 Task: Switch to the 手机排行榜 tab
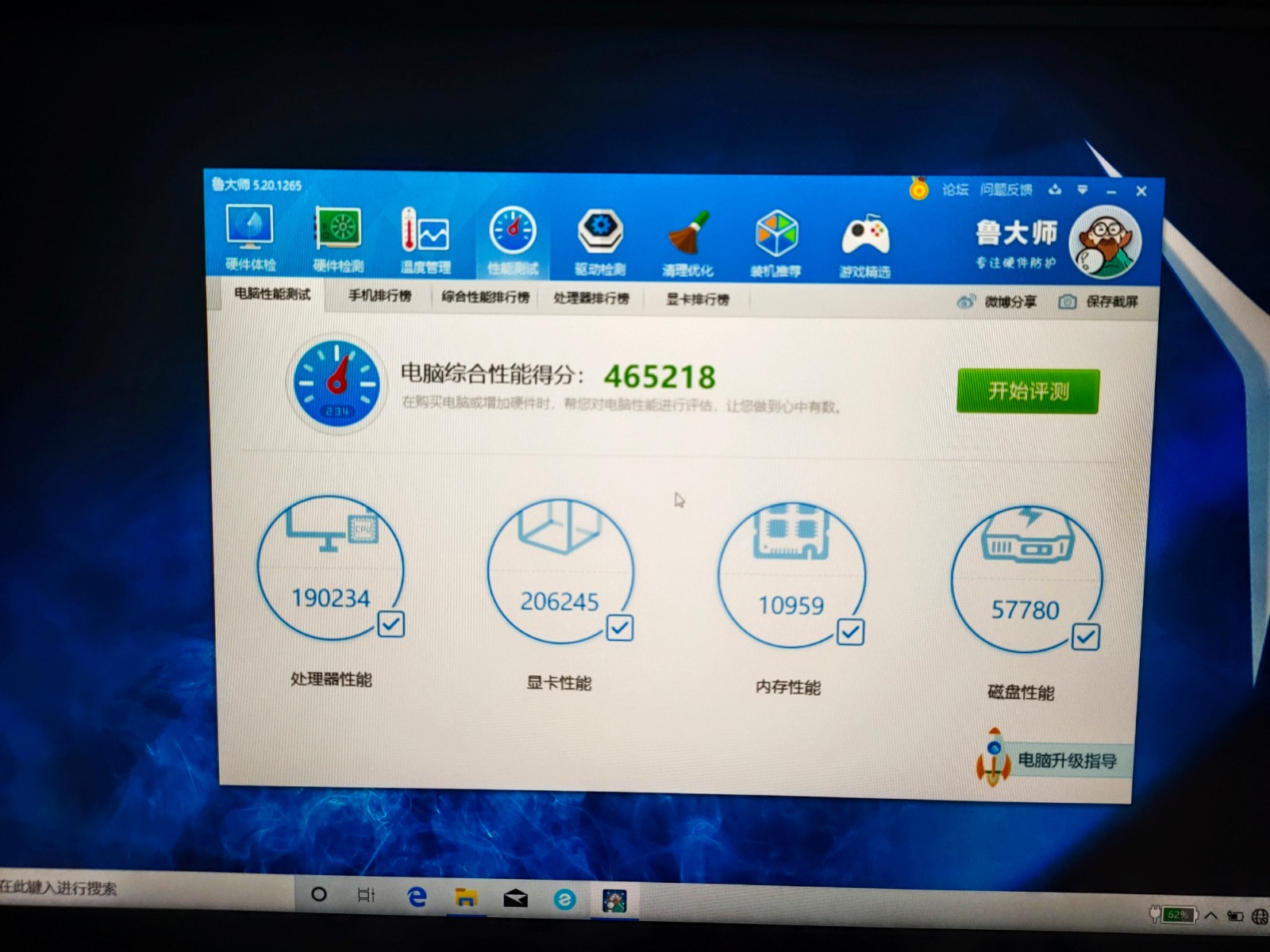point(380,296)
